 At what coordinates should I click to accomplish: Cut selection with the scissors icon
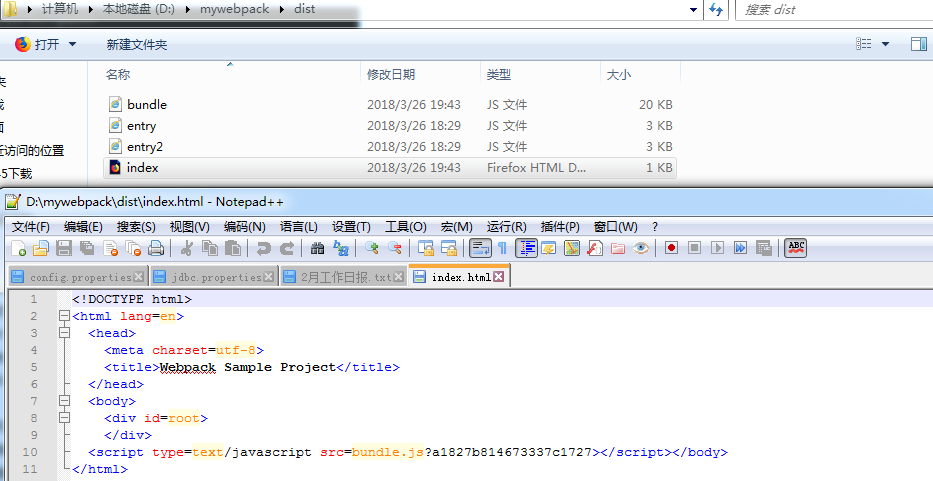[x=186, y=248]
